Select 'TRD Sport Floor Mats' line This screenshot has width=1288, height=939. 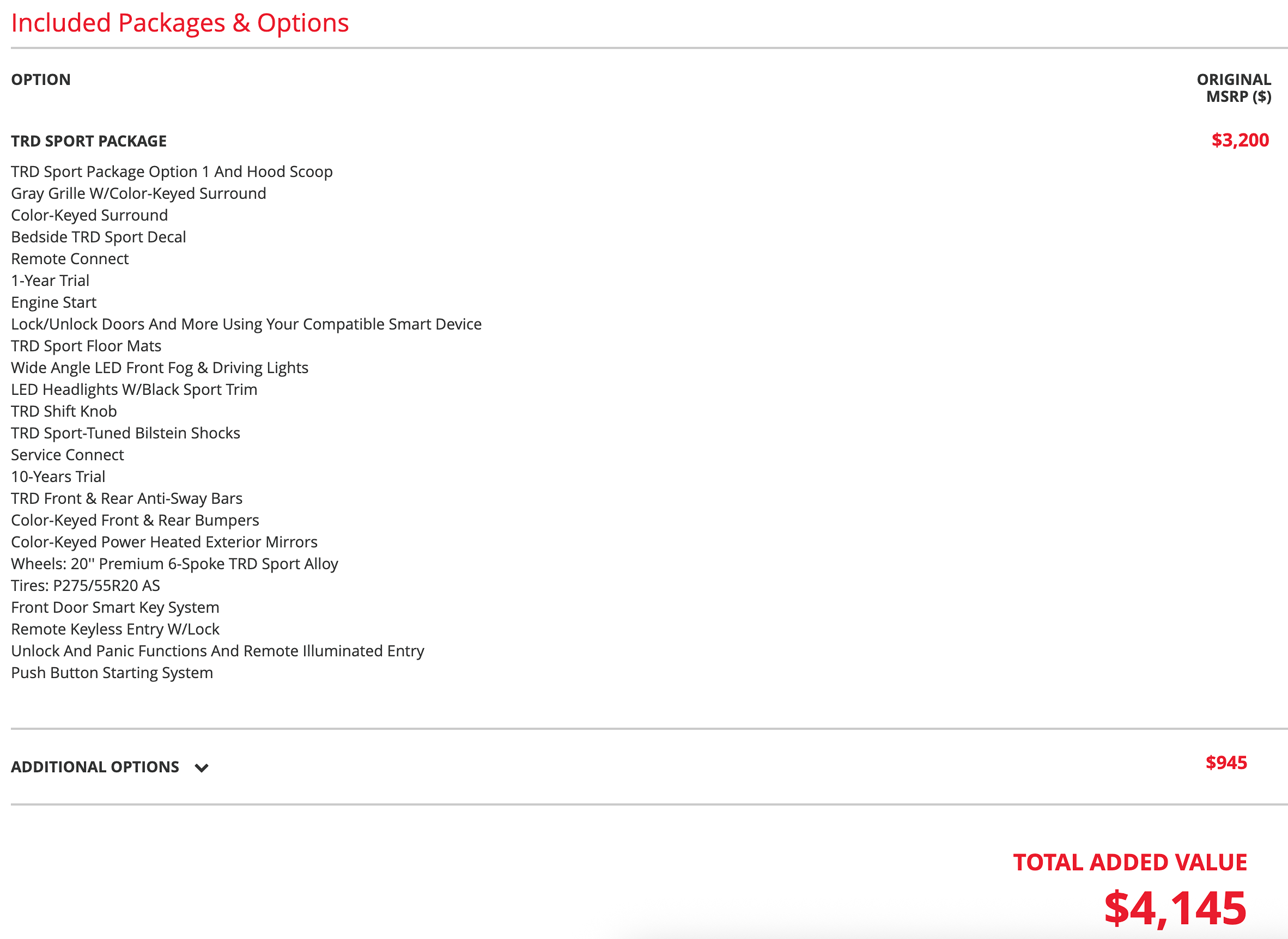click(x=86, y=346)
